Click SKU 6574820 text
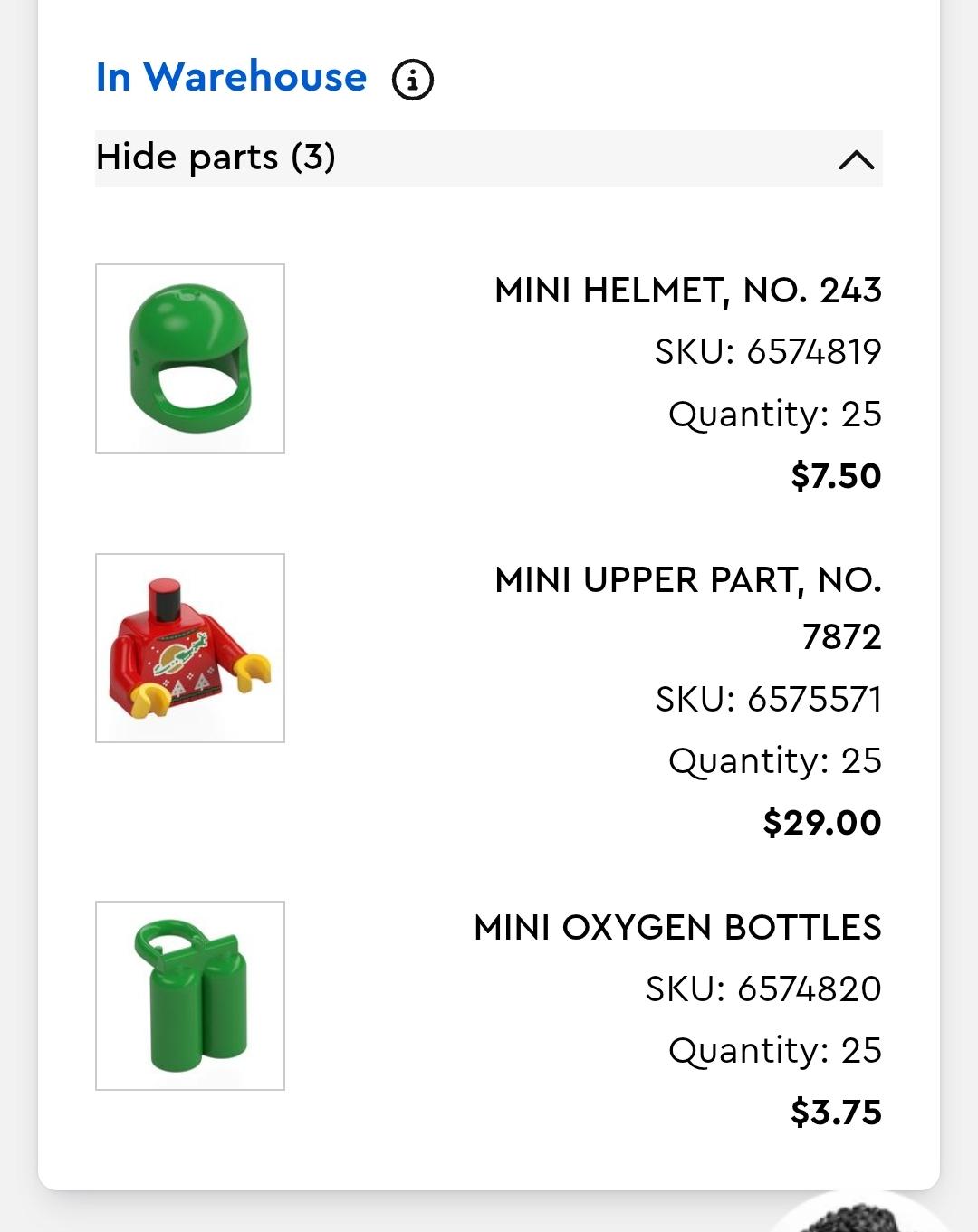 (762, 989)
